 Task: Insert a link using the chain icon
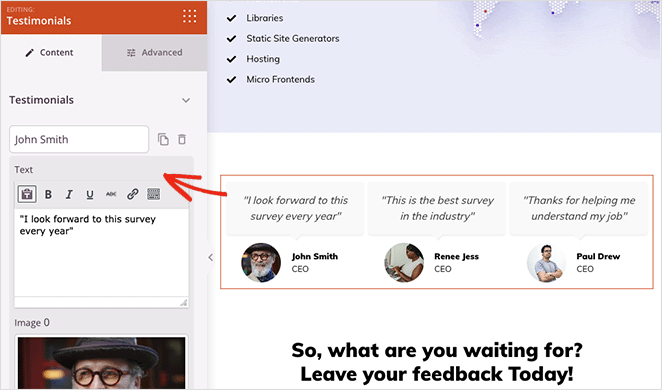click(133, 194)
